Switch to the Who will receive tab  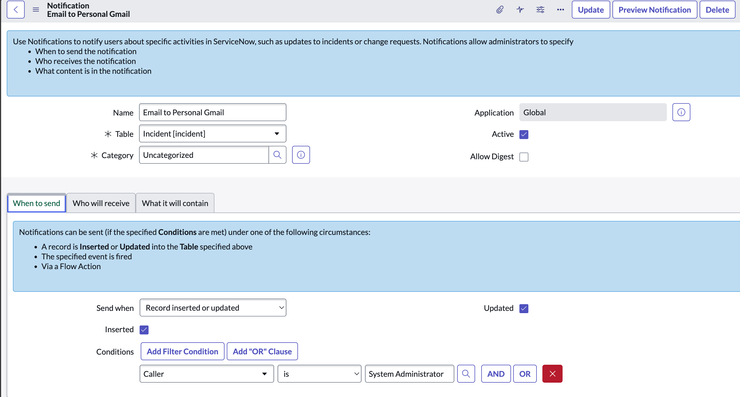coord(101,203)
